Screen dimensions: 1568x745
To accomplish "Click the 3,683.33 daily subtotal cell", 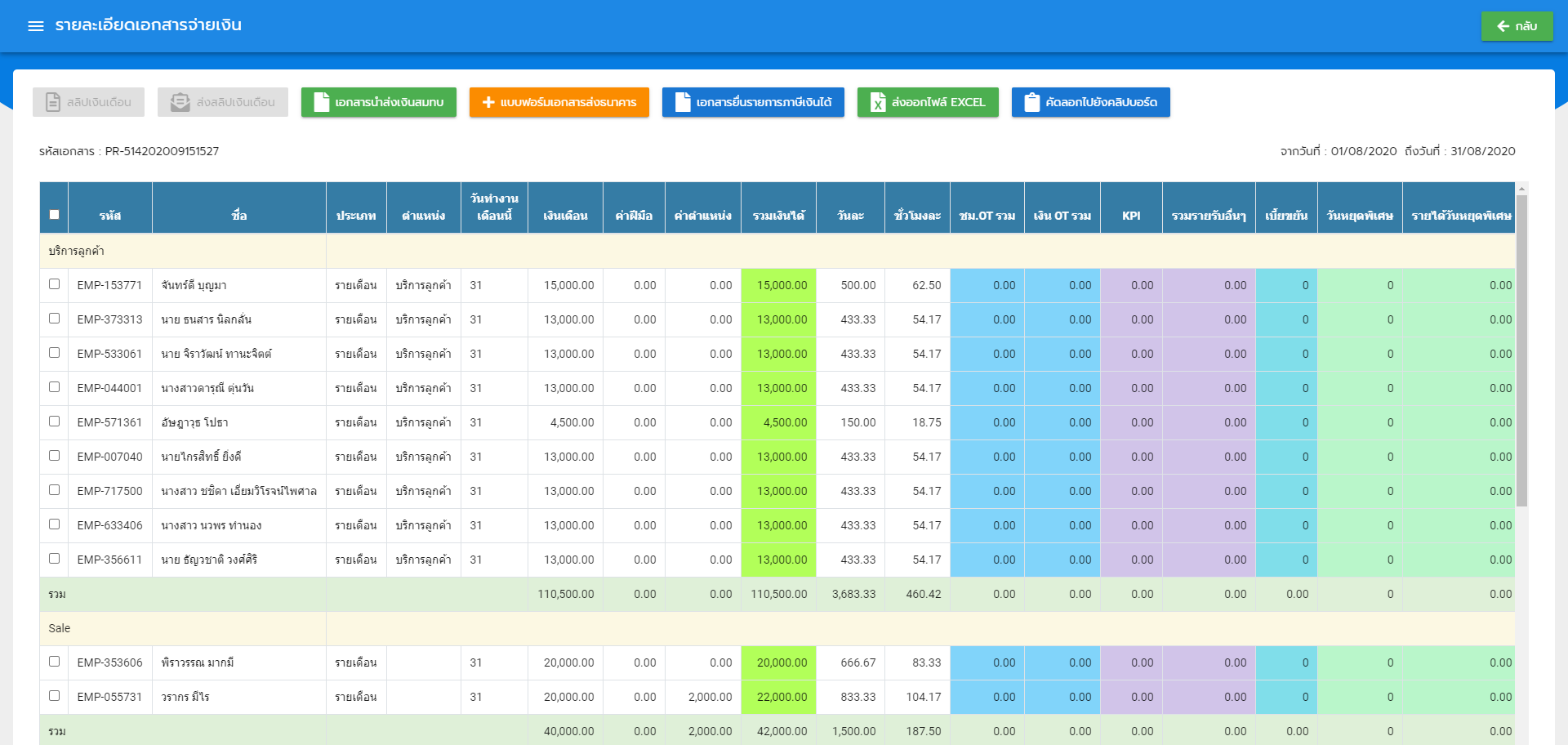I will pyautogui.click(x=850, y=594).
